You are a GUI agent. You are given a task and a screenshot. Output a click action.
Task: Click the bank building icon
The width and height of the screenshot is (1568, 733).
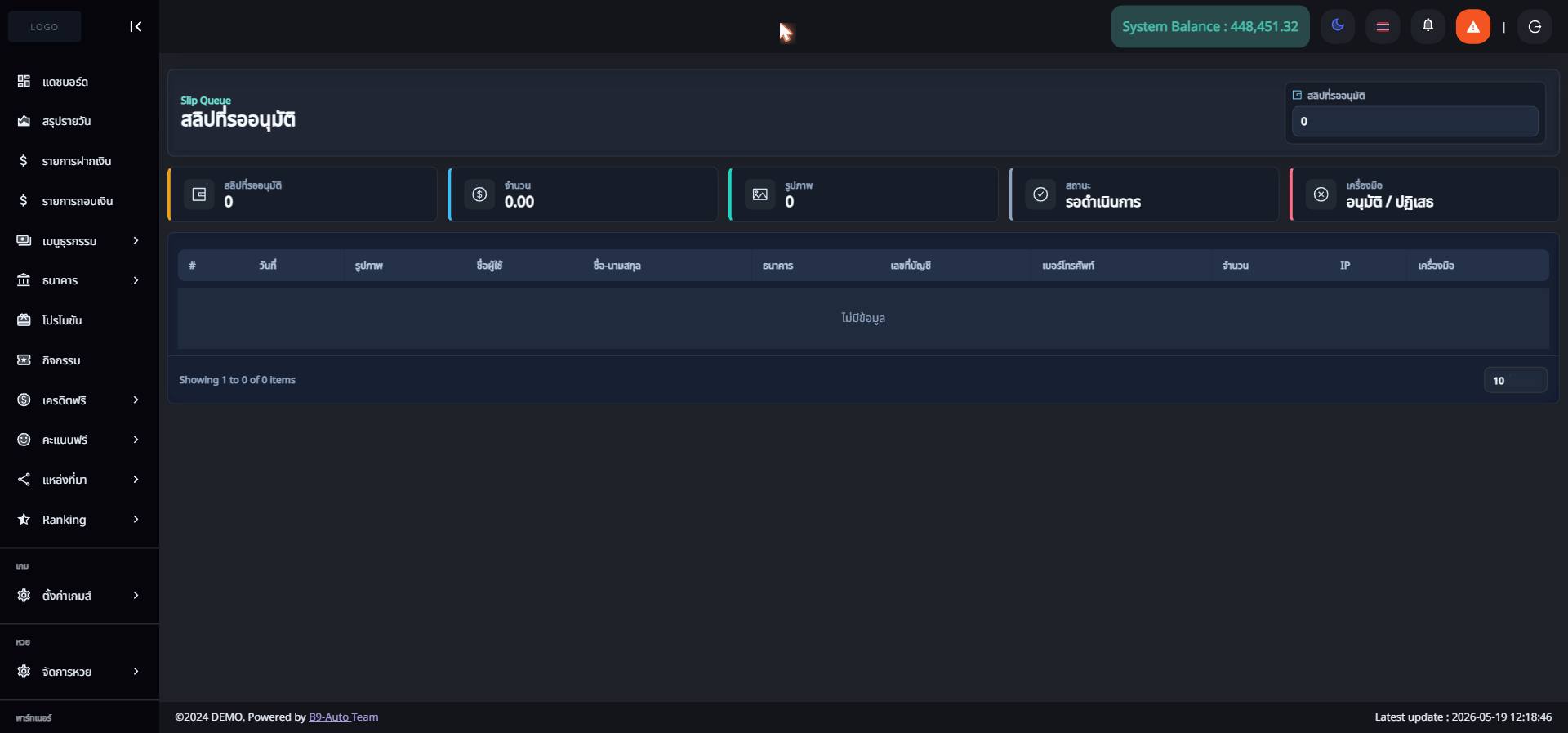pos(24,279)
